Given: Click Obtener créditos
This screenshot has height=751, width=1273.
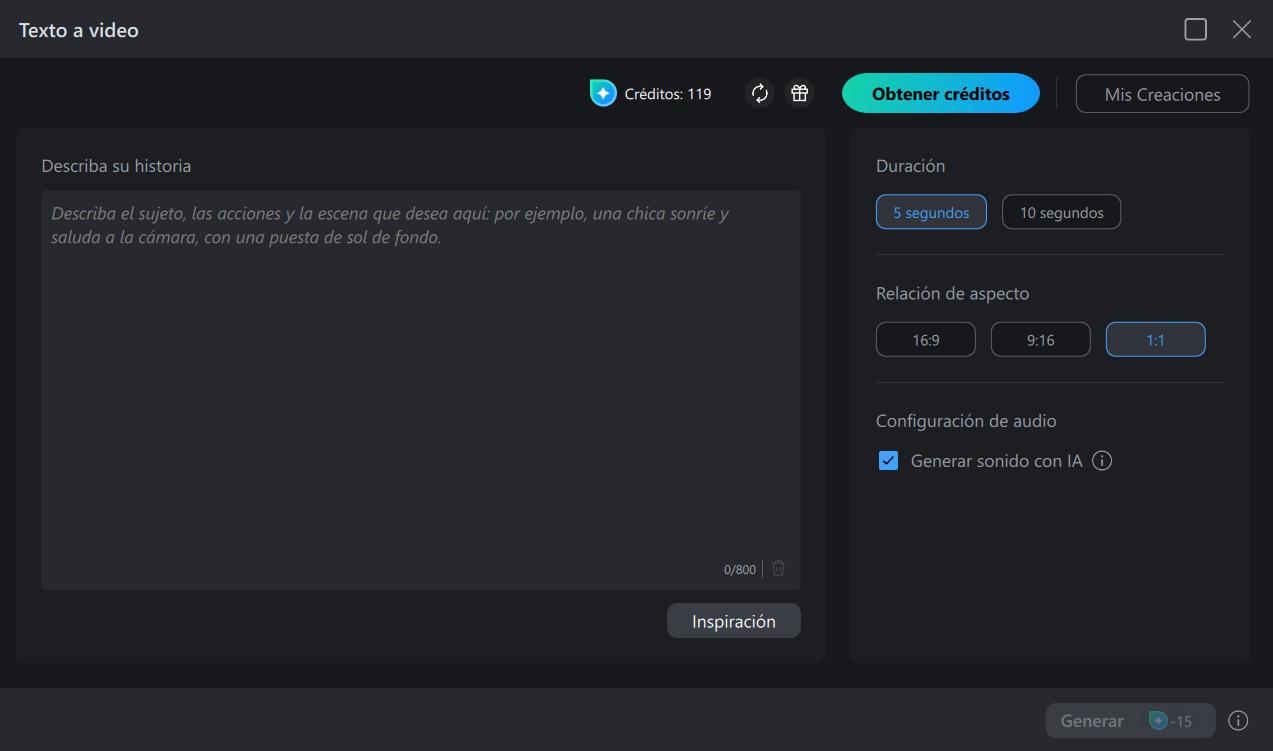Looking at the screenshot, I should tap(940, 92).
